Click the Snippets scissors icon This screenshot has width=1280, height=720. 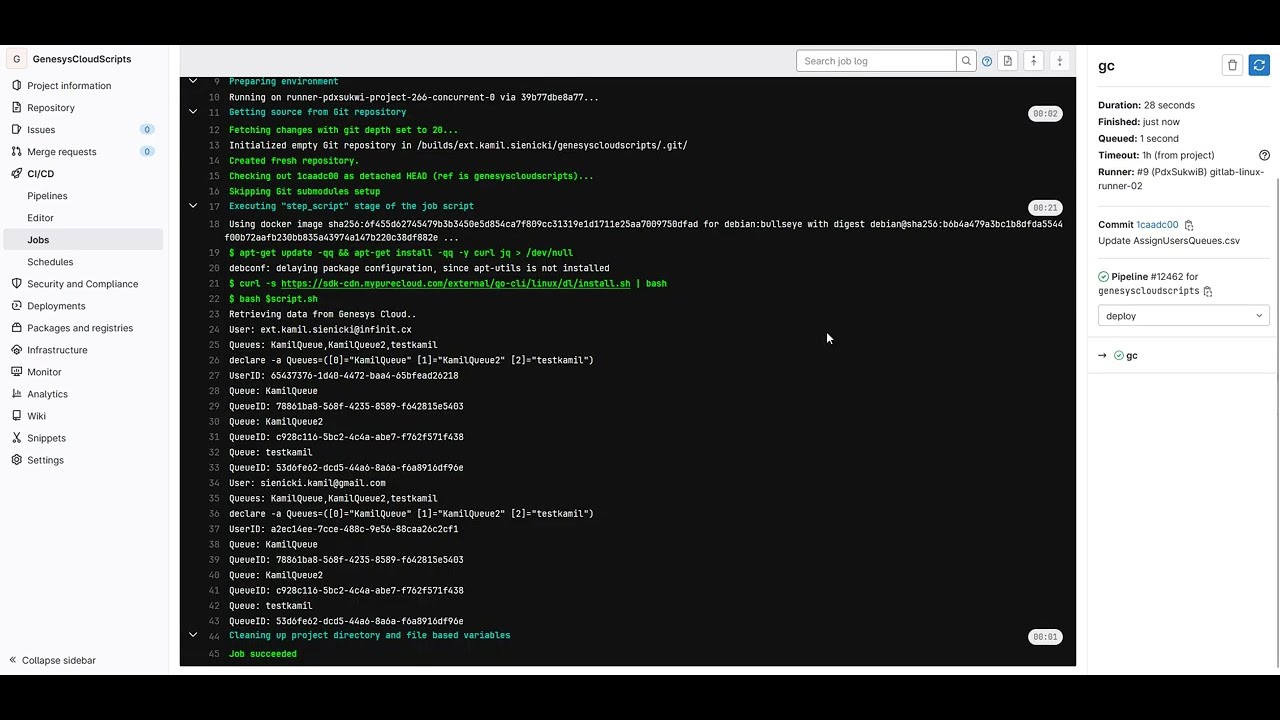tap(17, 438)
